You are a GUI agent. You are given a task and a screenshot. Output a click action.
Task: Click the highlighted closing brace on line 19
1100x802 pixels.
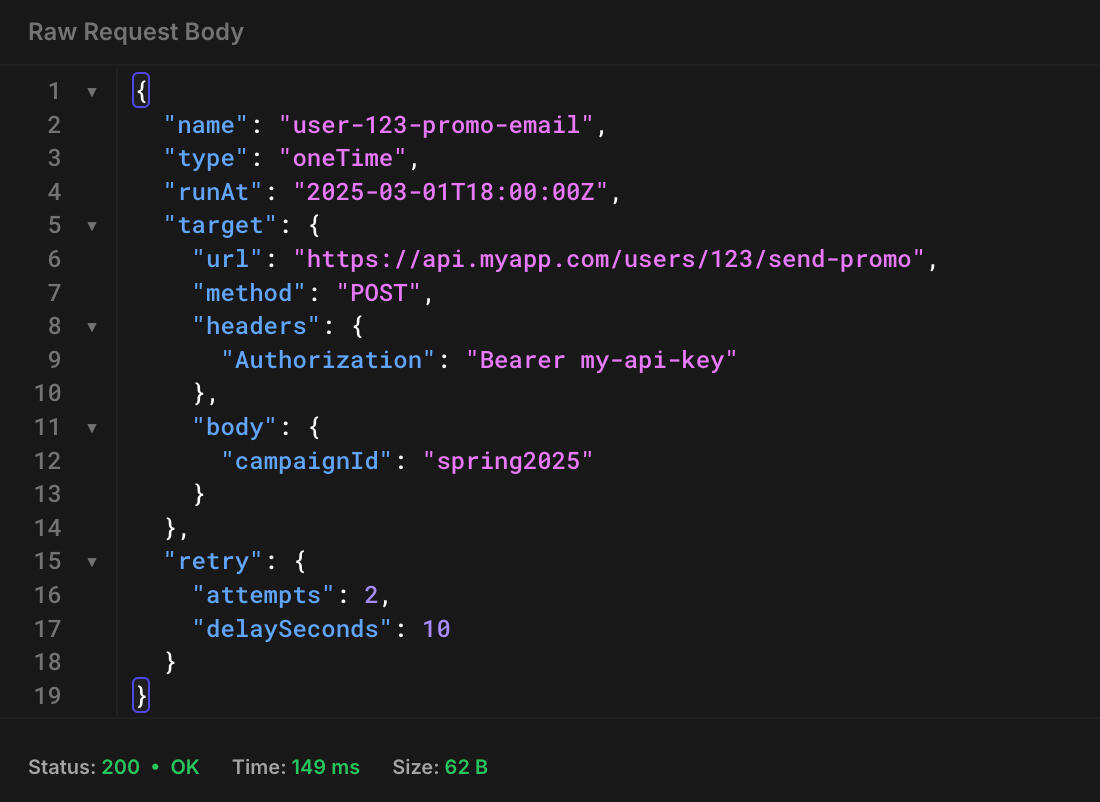click(141, 695)
